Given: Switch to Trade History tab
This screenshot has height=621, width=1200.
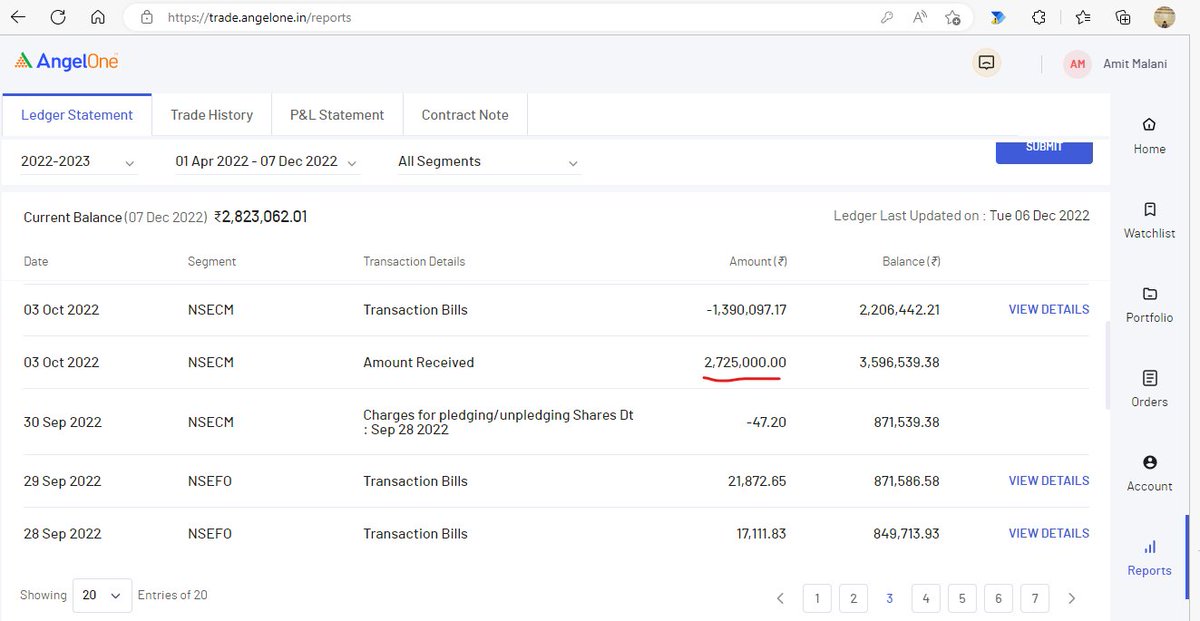Looking at the screenshot, I should point(212,115).
